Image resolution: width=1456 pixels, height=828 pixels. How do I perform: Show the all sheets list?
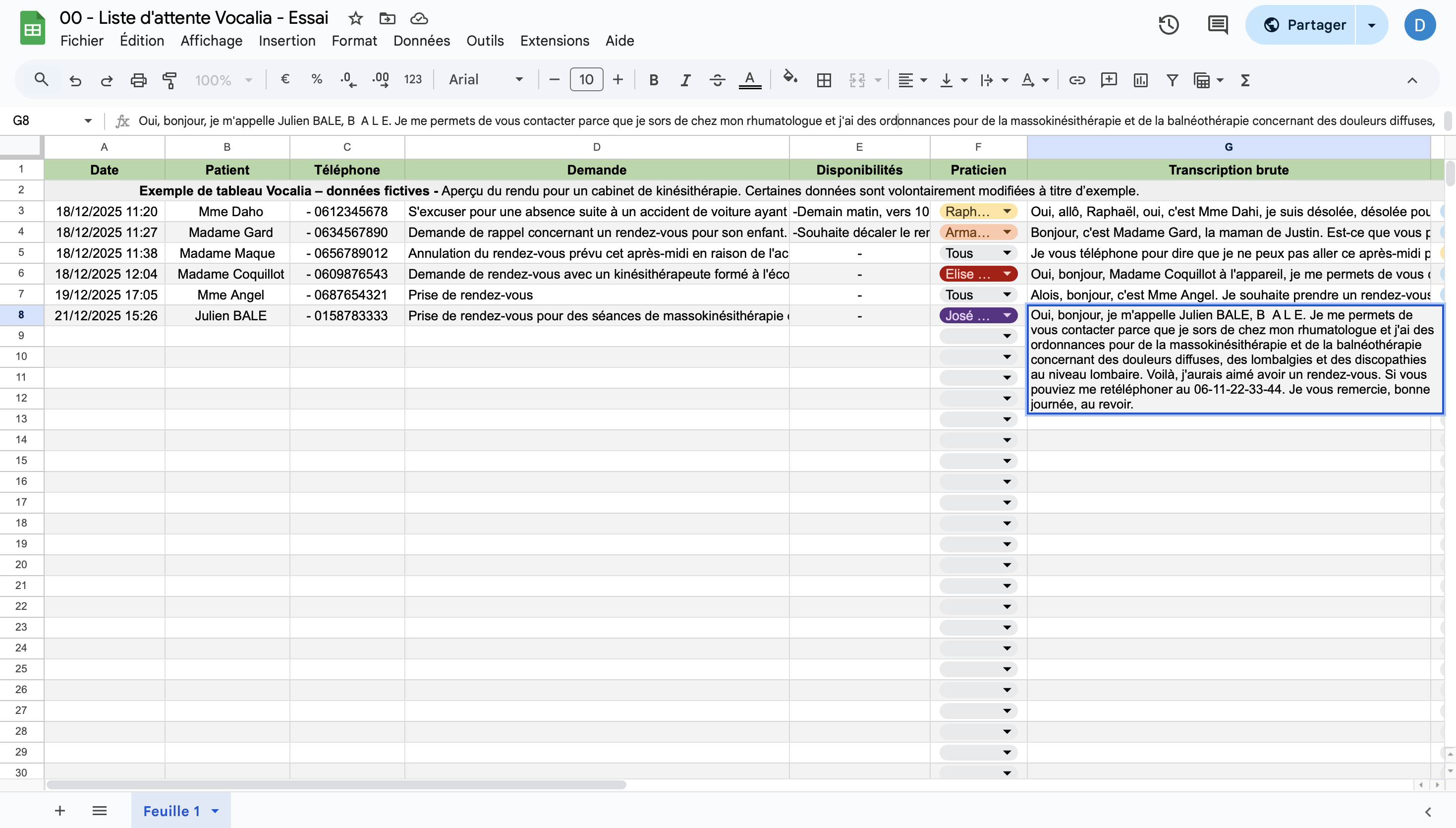pyautogui.click(x=100, y=810)
